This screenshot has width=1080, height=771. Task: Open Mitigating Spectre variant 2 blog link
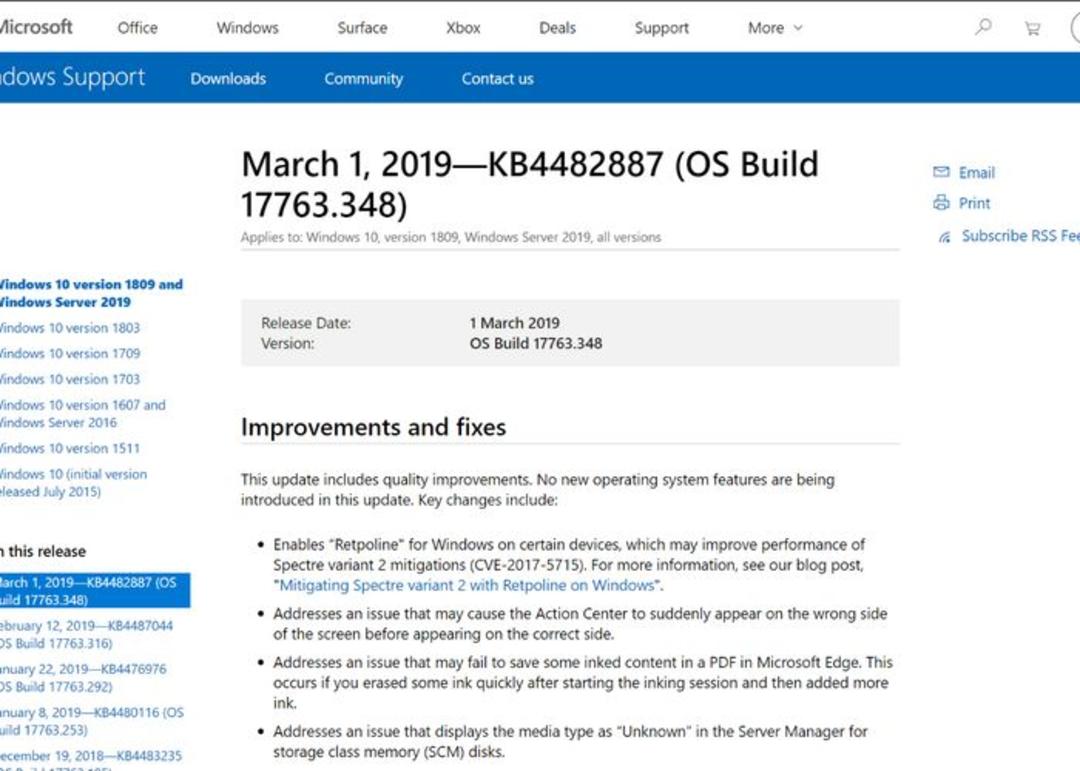click(467, 585)
